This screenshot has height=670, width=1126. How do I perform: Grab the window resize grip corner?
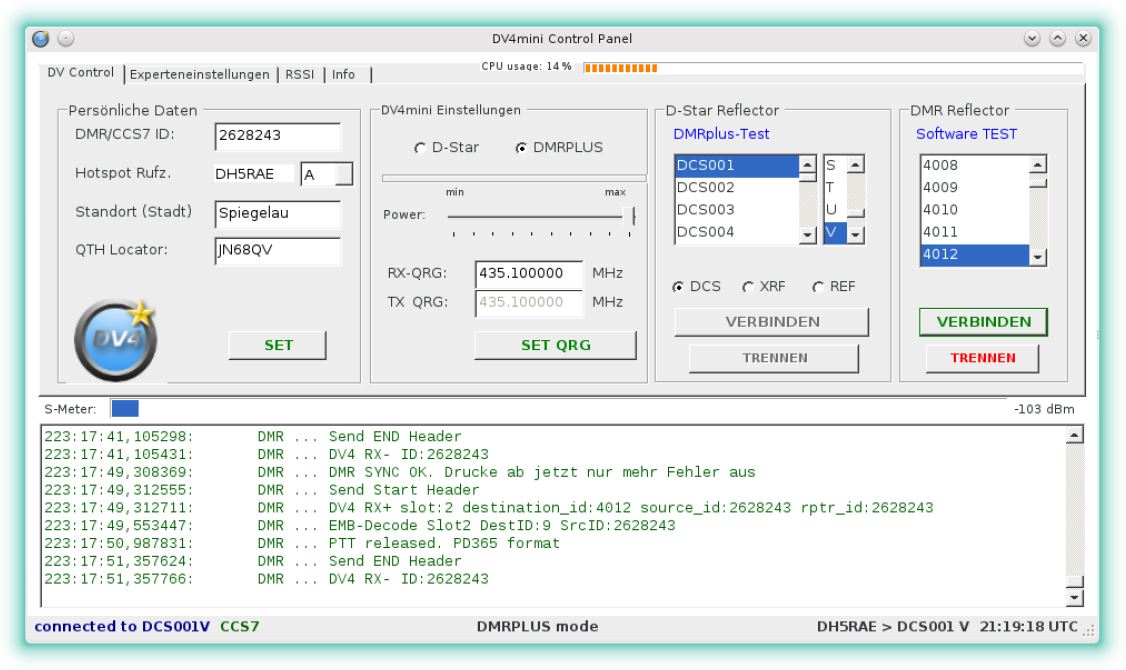tap(1089, 631)
